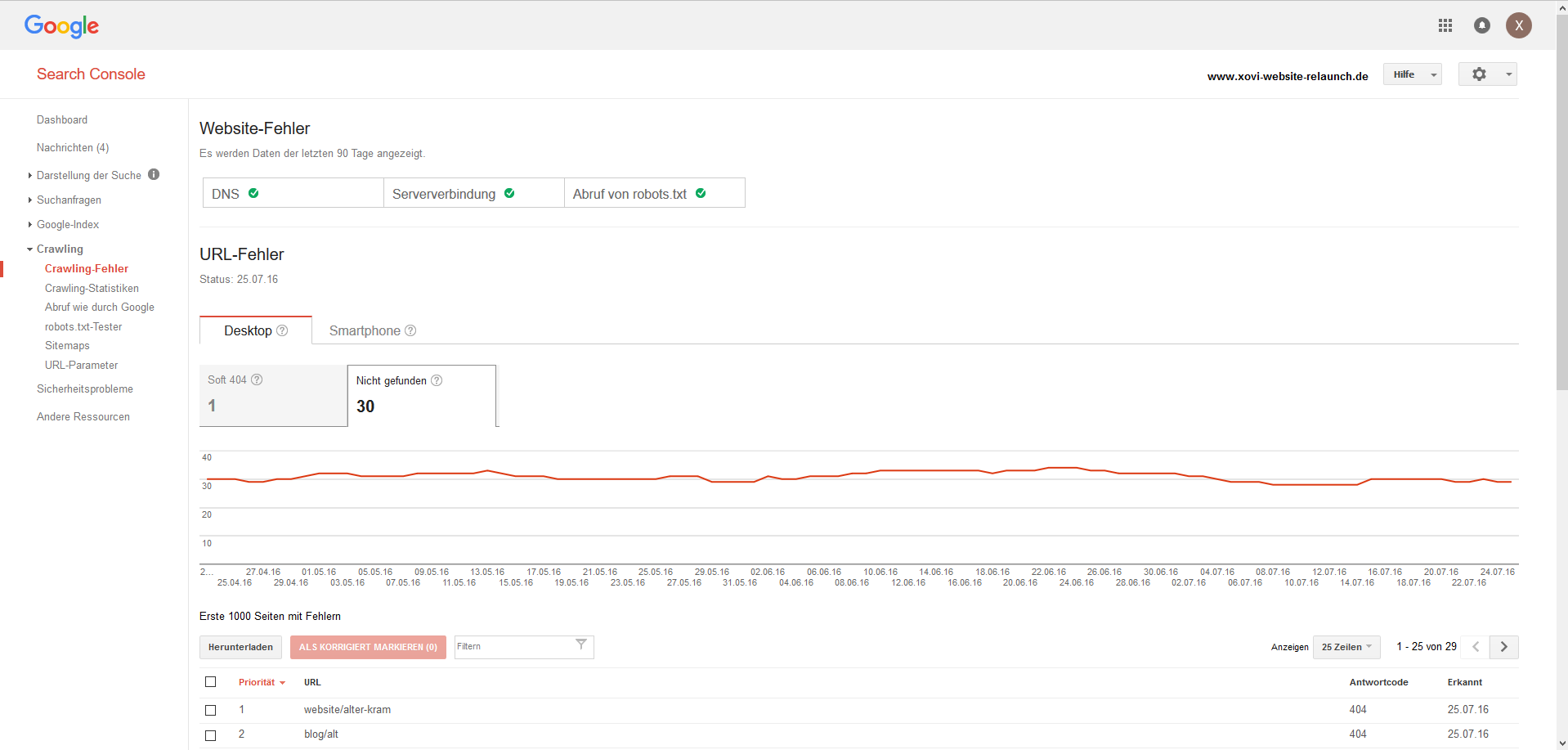
Task: Open Dashboard in sidebar
Action: [x=62, y=119]
